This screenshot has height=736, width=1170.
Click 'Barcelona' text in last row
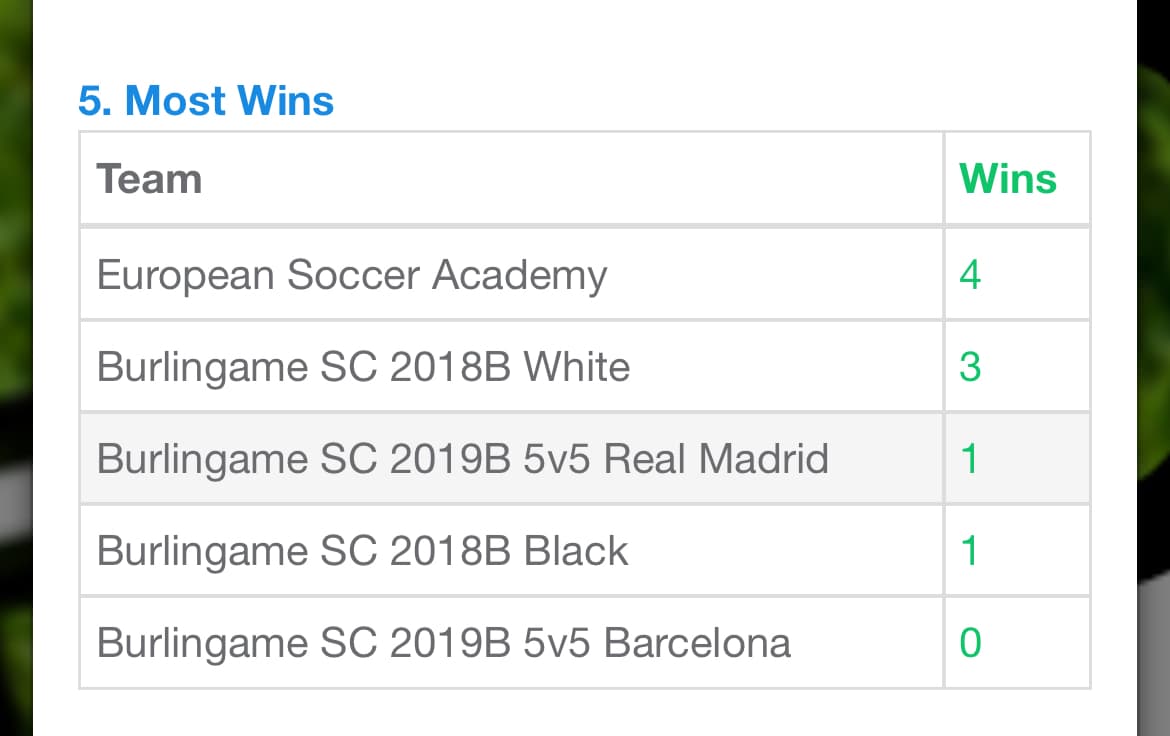(697, 643)
